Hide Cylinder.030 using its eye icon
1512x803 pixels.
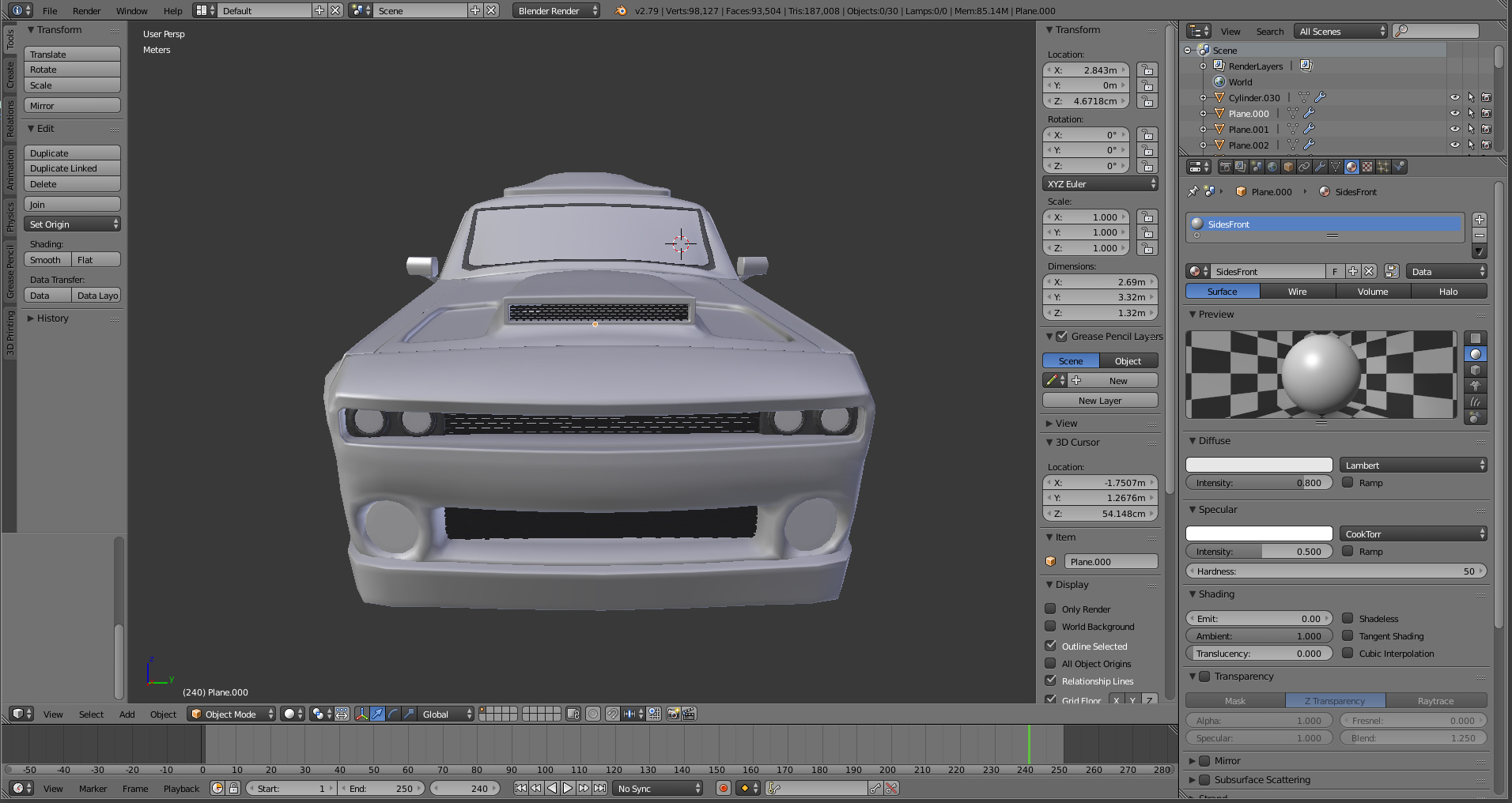1454,98
